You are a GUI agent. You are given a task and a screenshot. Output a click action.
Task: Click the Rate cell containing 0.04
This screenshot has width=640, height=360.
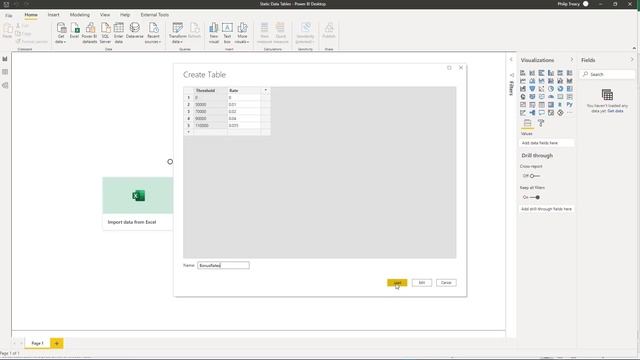[243, 118]
